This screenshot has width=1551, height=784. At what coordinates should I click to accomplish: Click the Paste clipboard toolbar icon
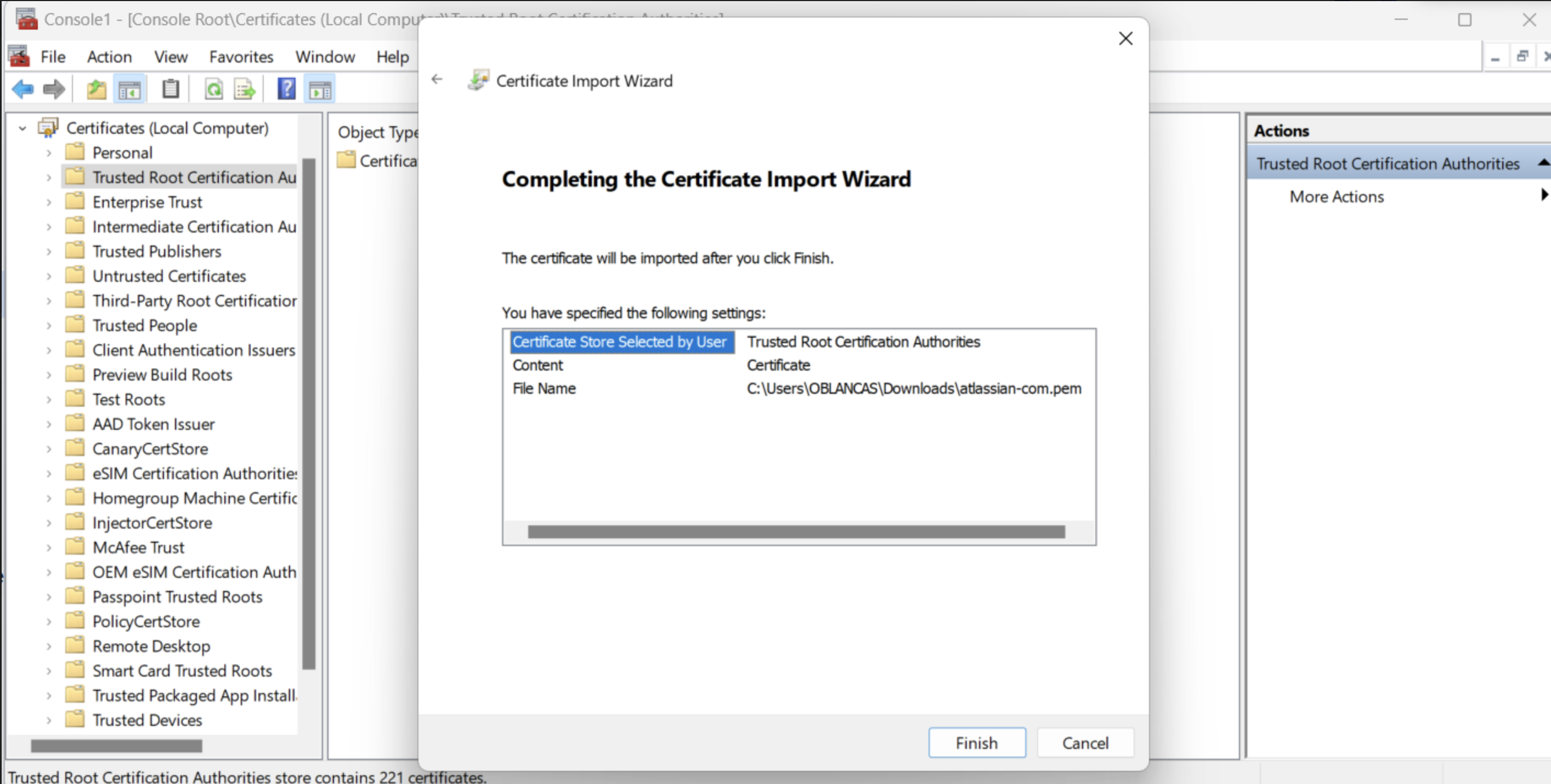[x=171, y=90]
